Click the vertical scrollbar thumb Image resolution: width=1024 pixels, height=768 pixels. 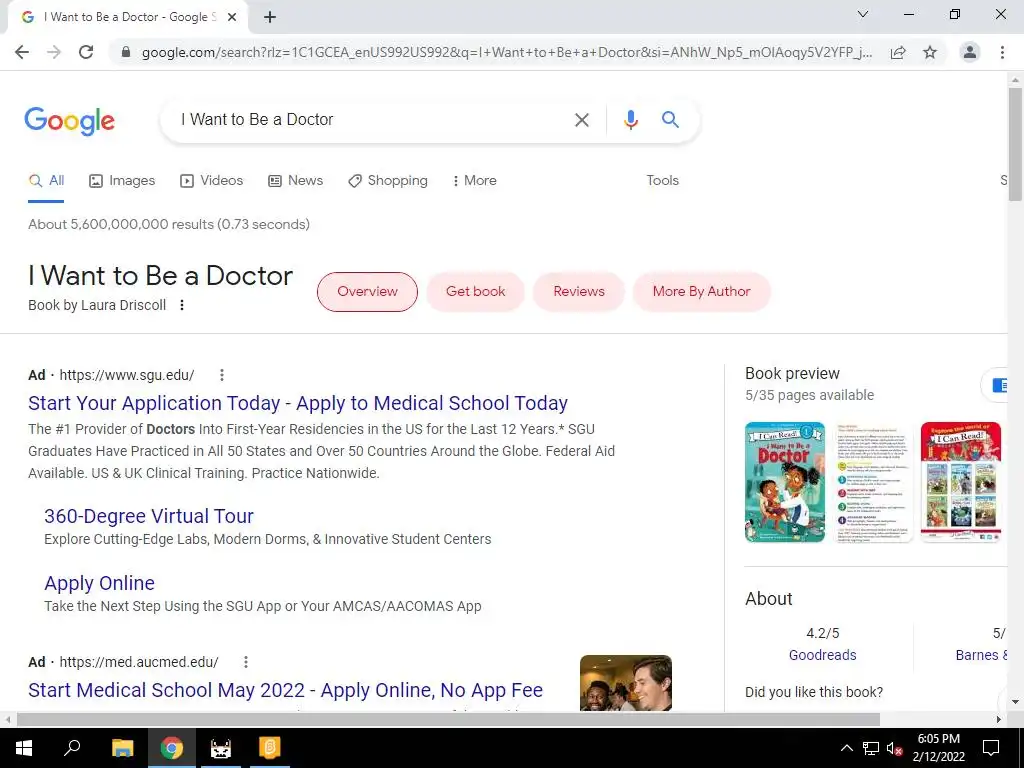1015,144
